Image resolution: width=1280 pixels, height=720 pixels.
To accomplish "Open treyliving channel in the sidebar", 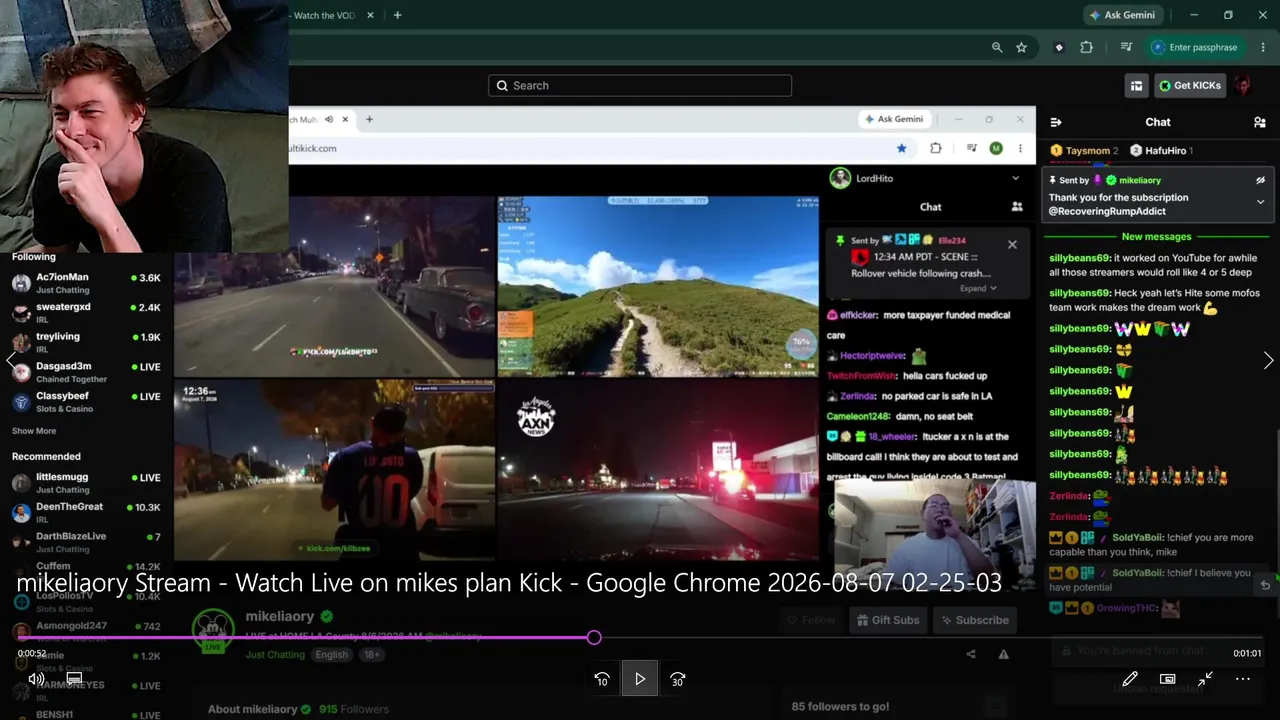I will click(x=87, y=342).
